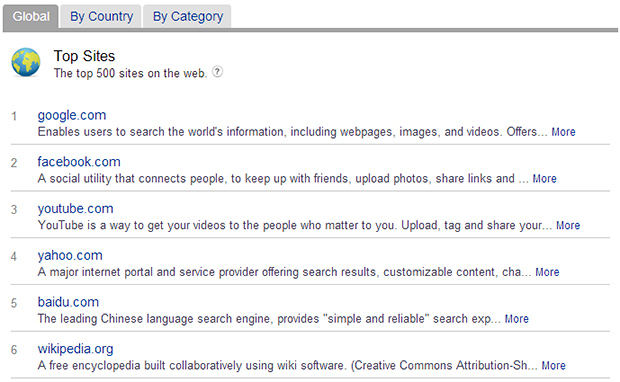The height and width of the screenshot is (382, 620).
Task: Click the YouTube description text
Action: point(295,225)
